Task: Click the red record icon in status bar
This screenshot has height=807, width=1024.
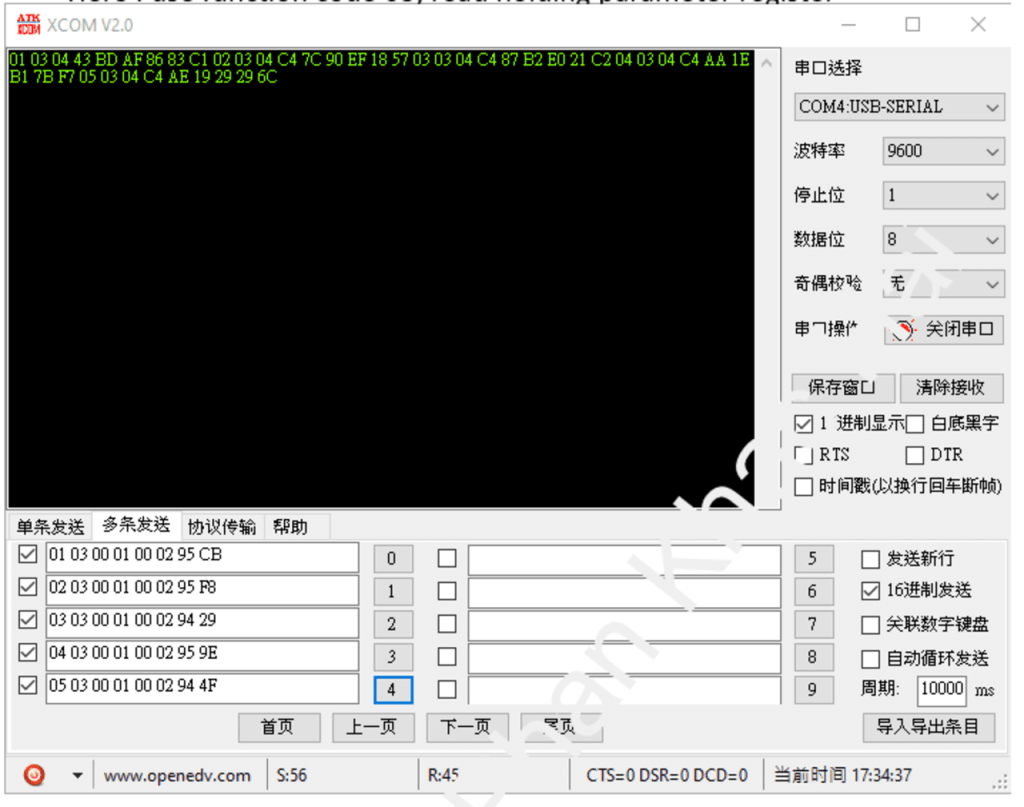Action: pyautogui.click(x=34, y=775)
